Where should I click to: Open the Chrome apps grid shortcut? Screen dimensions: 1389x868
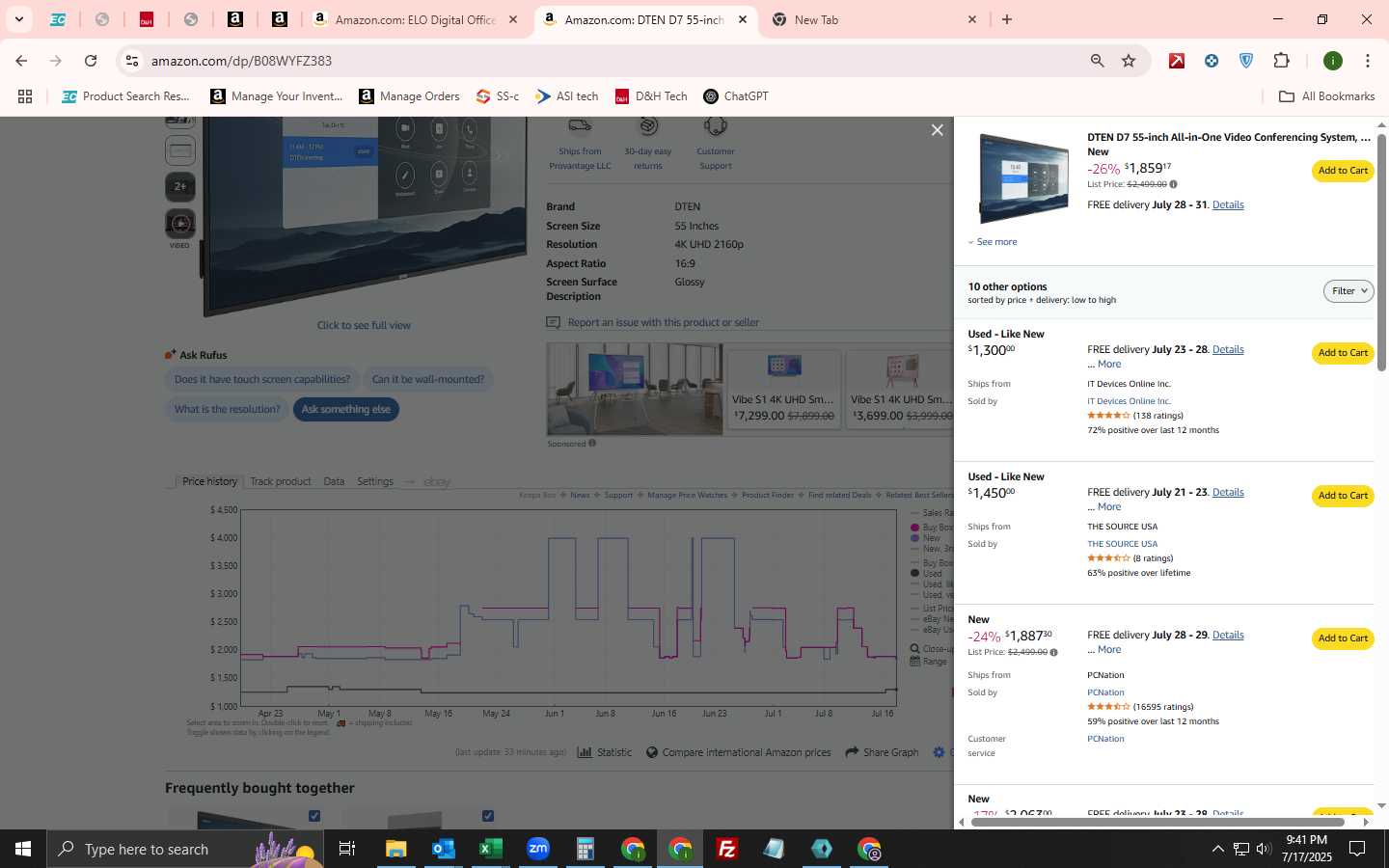25,96
